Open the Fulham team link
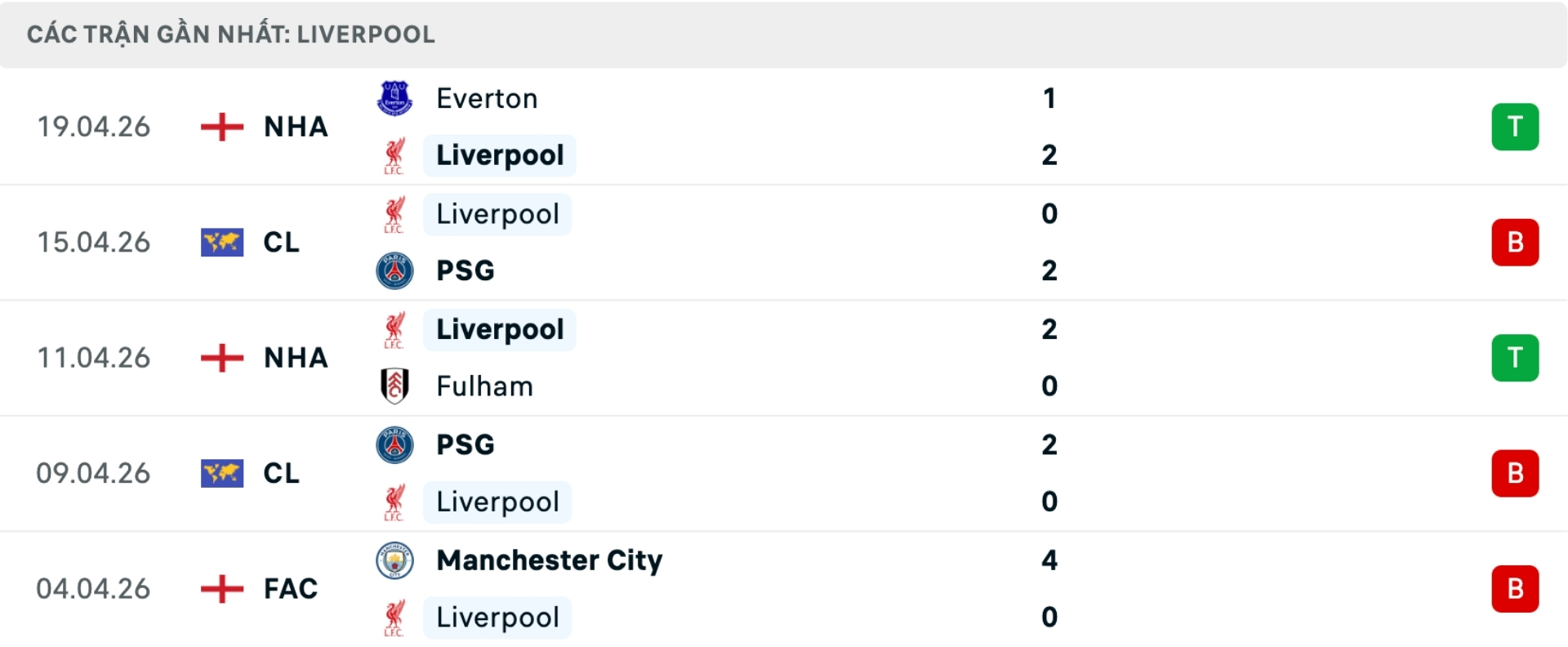The image size is (1568, 647). [x=484, y=386]
